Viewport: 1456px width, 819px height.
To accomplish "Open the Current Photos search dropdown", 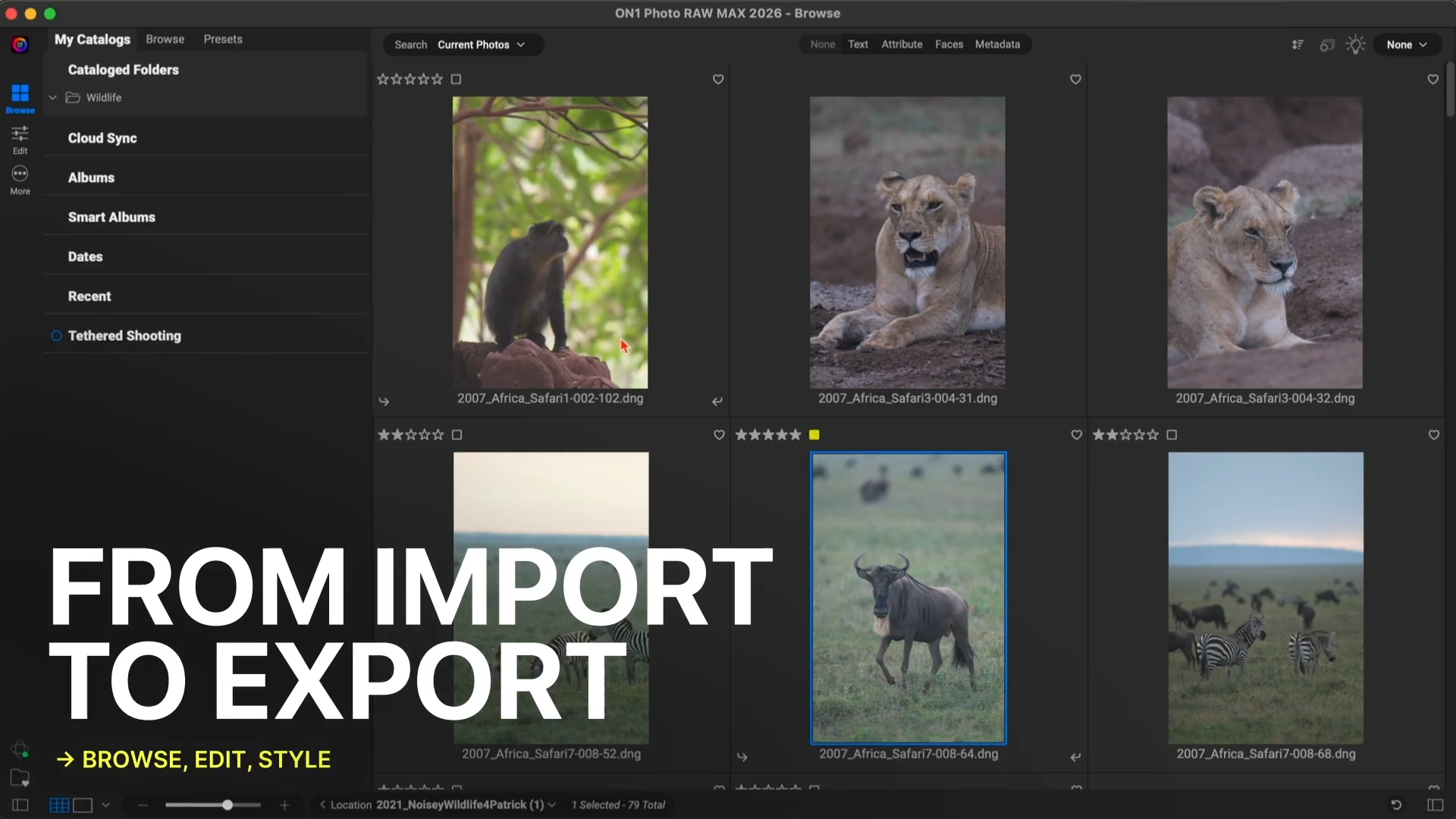I will coord(481,45).
